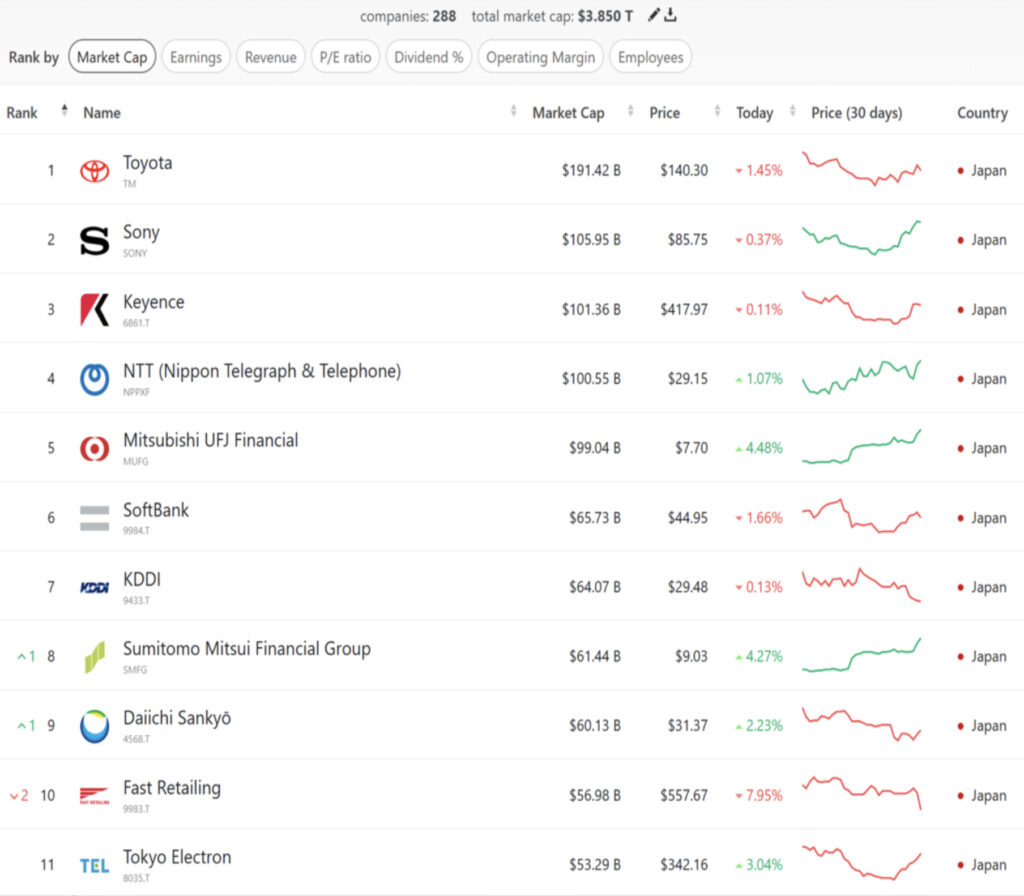Click the pencil edit icon
The height and width of the screenshot is (896, 1024).
pos(654,15)
